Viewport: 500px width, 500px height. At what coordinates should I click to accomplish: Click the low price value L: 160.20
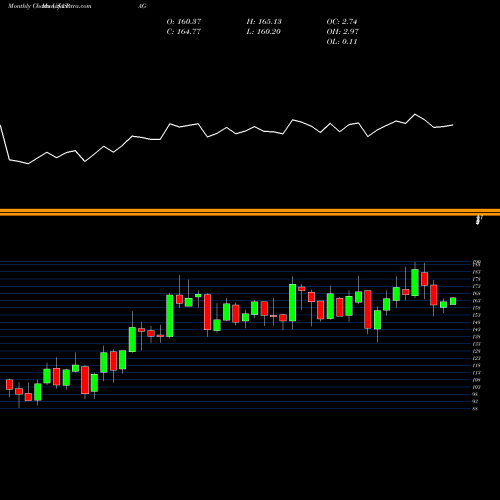point(263,32)
